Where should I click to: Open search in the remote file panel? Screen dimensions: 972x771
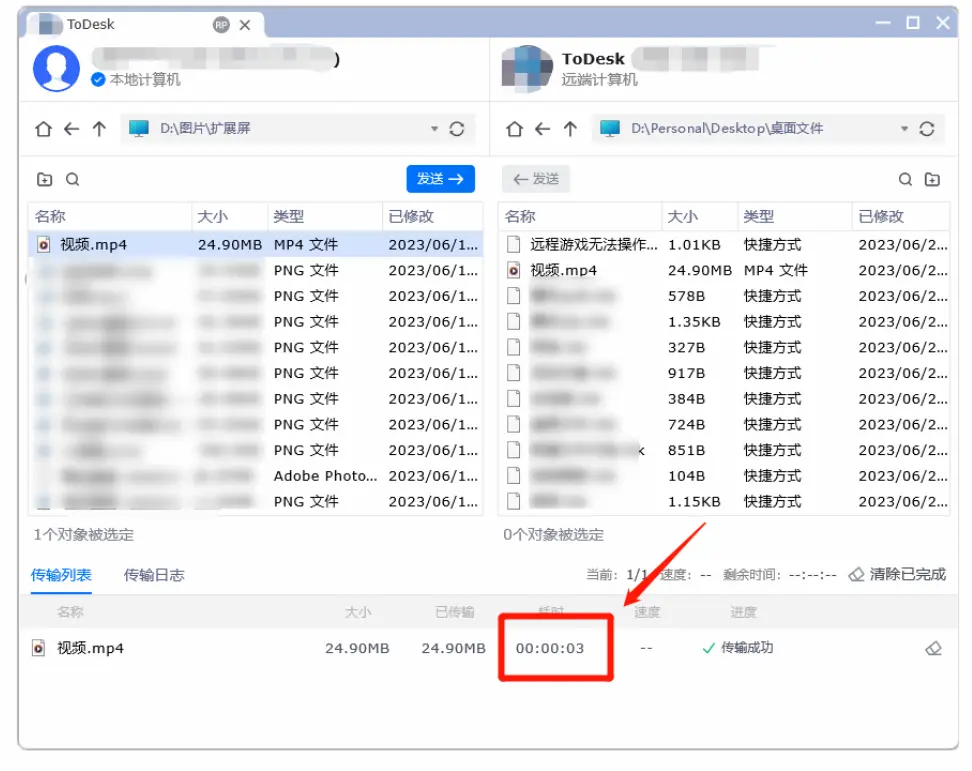tap(905, 179)
